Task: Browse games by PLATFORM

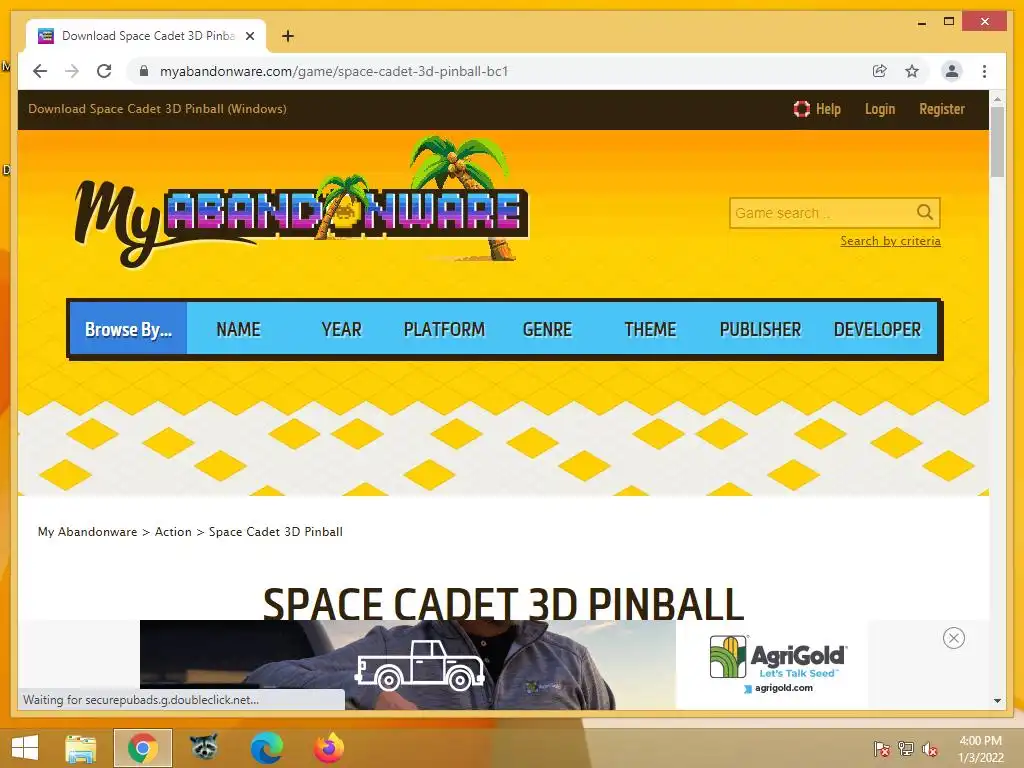Action: point(444,329)
